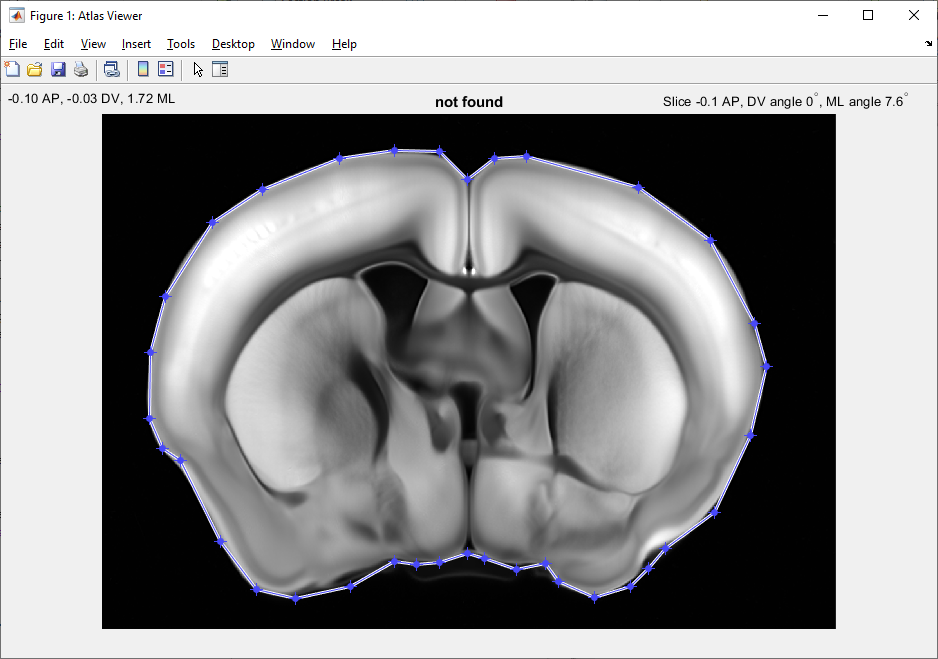Print the atlas figure
This screenshot has height=659, width=938.
coord(81,69)
